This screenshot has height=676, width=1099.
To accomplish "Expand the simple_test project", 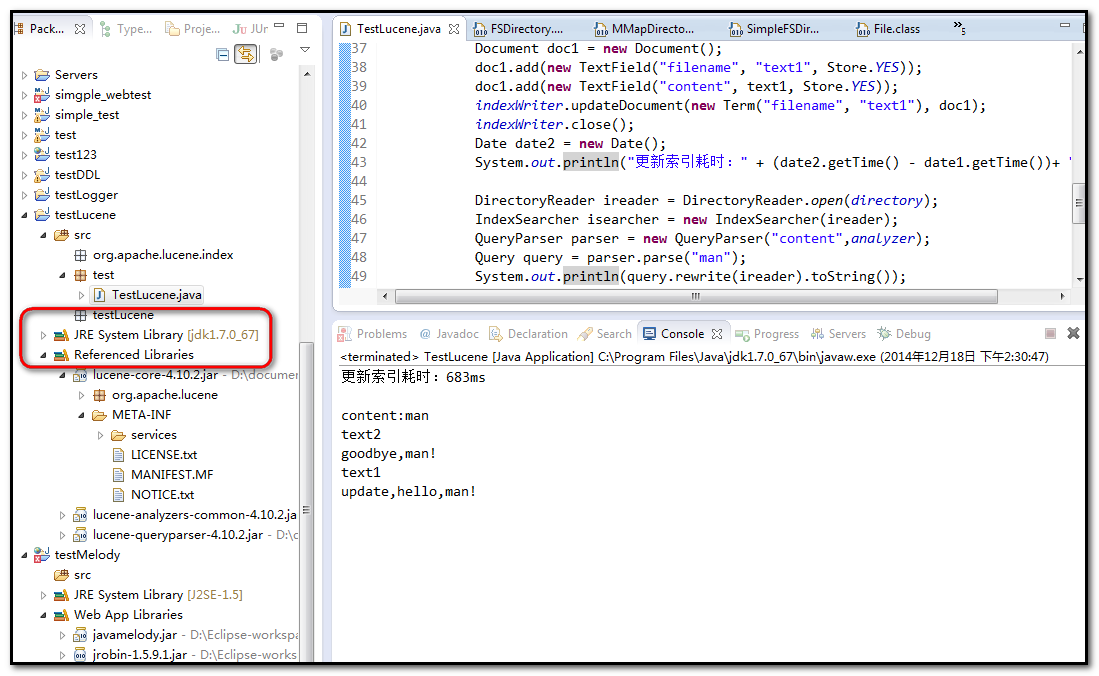I will [x=24, y=115].
